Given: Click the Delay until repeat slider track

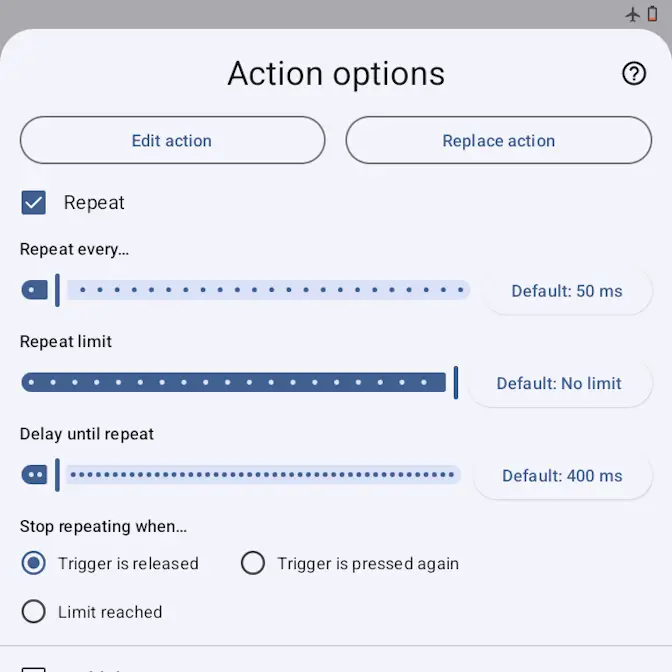Looking at the screenshot, I should [x=262, y=475].
